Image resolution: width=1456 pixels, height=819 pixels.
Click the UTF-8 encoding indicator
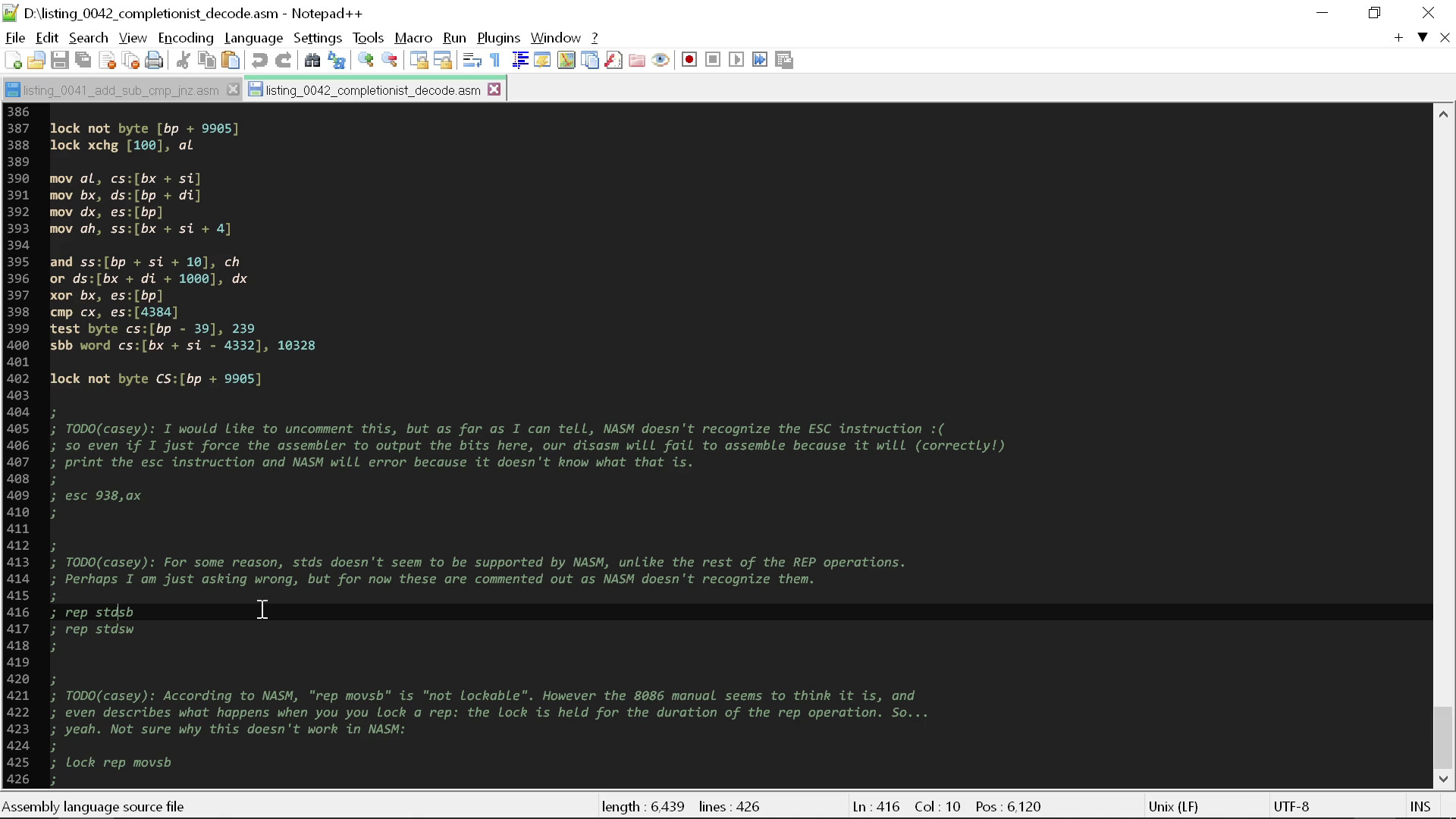click(x=1291, y=806)
